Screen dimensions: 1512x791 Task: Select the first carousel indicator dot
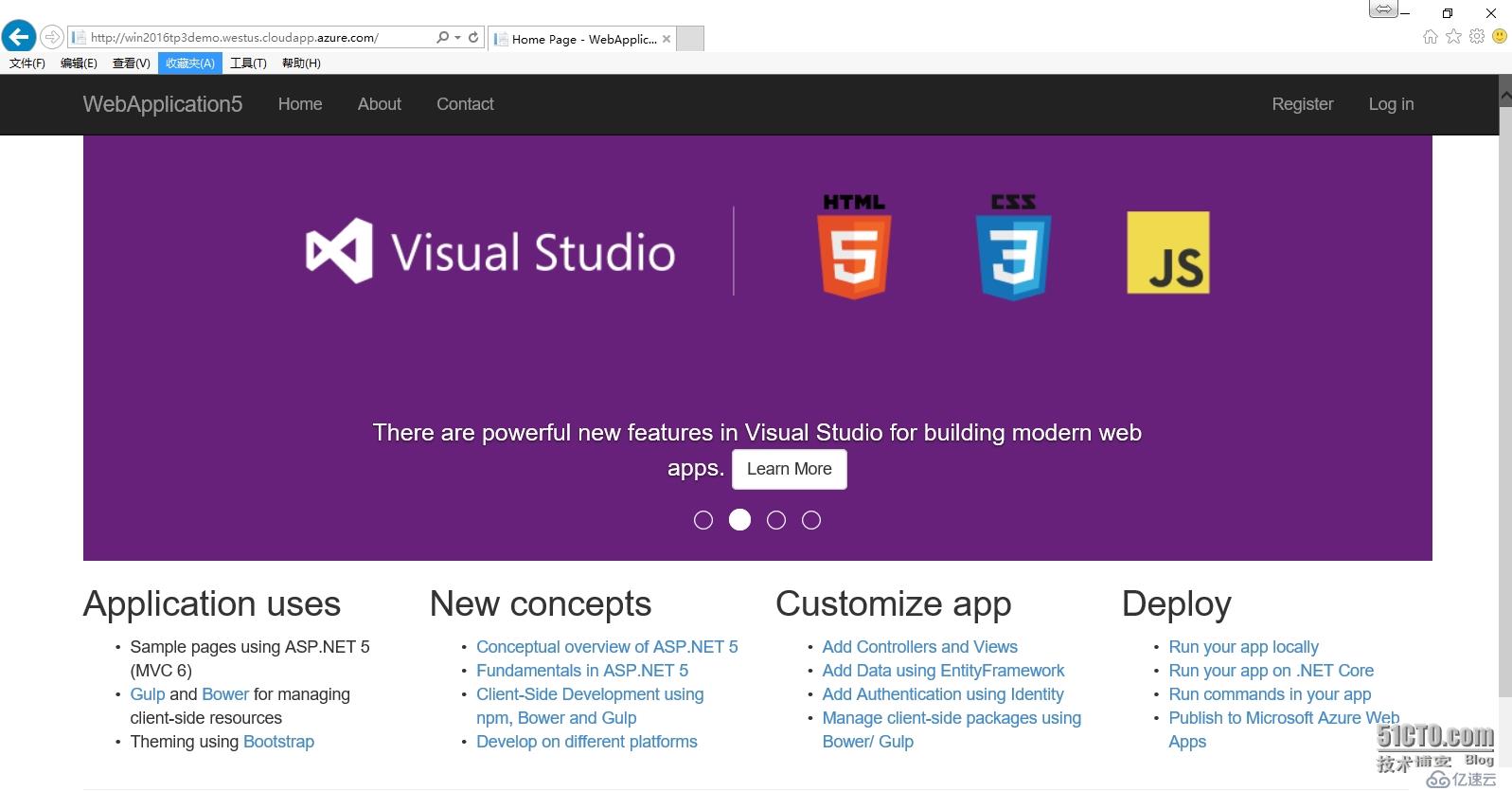(x=703, y=520)
